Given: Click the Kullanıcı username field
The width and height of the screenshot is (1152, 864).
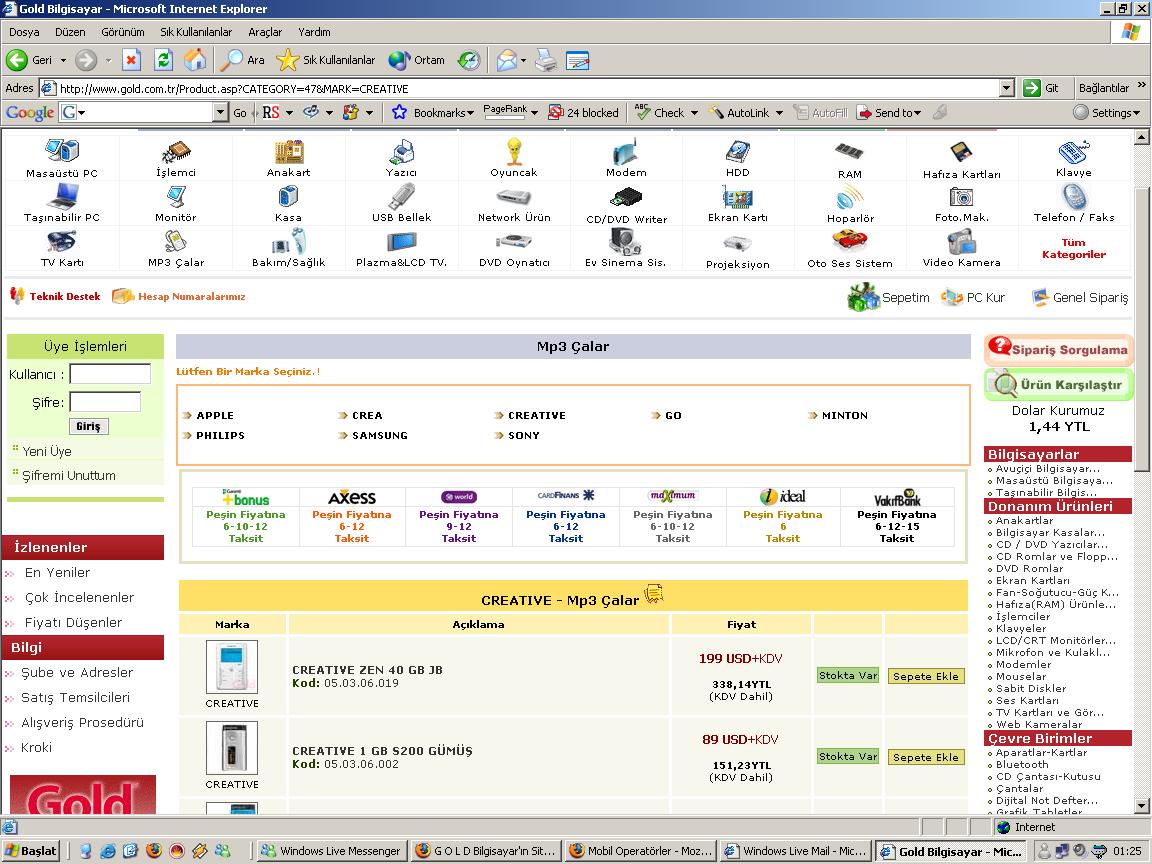Looking at the screenshot, I should 110,374.
